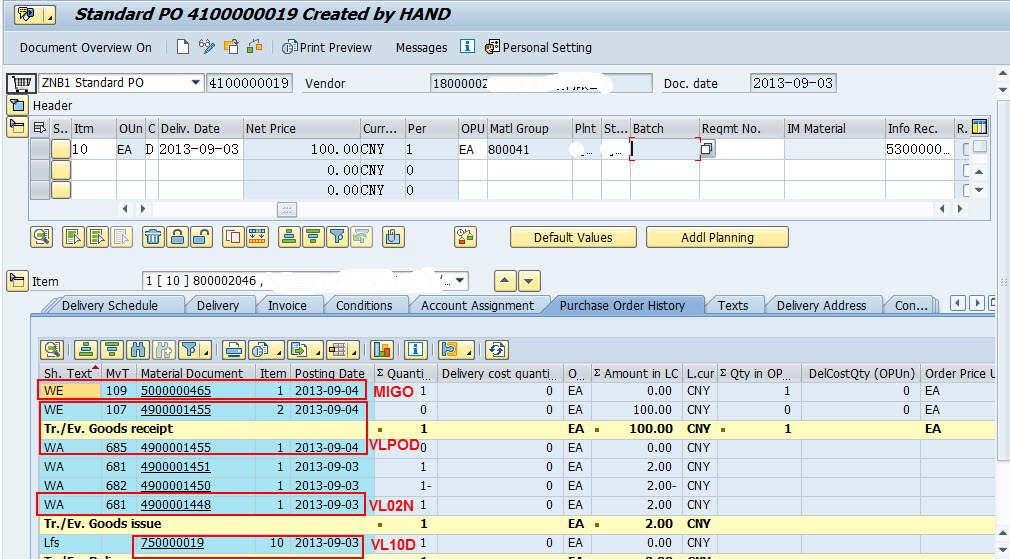Click the Other Purchase Order icon
The image size is (1010, 559).
(231, 47)
